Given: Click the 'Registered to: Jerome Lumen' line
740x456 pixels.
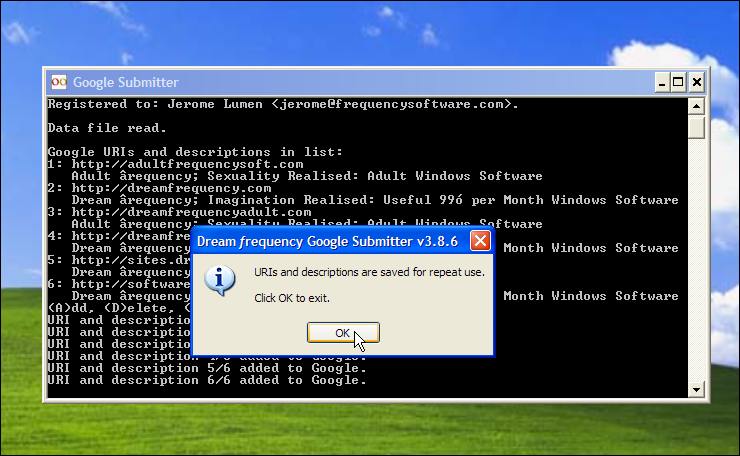Looking at the screenshot, I should (x=283, y=104).
